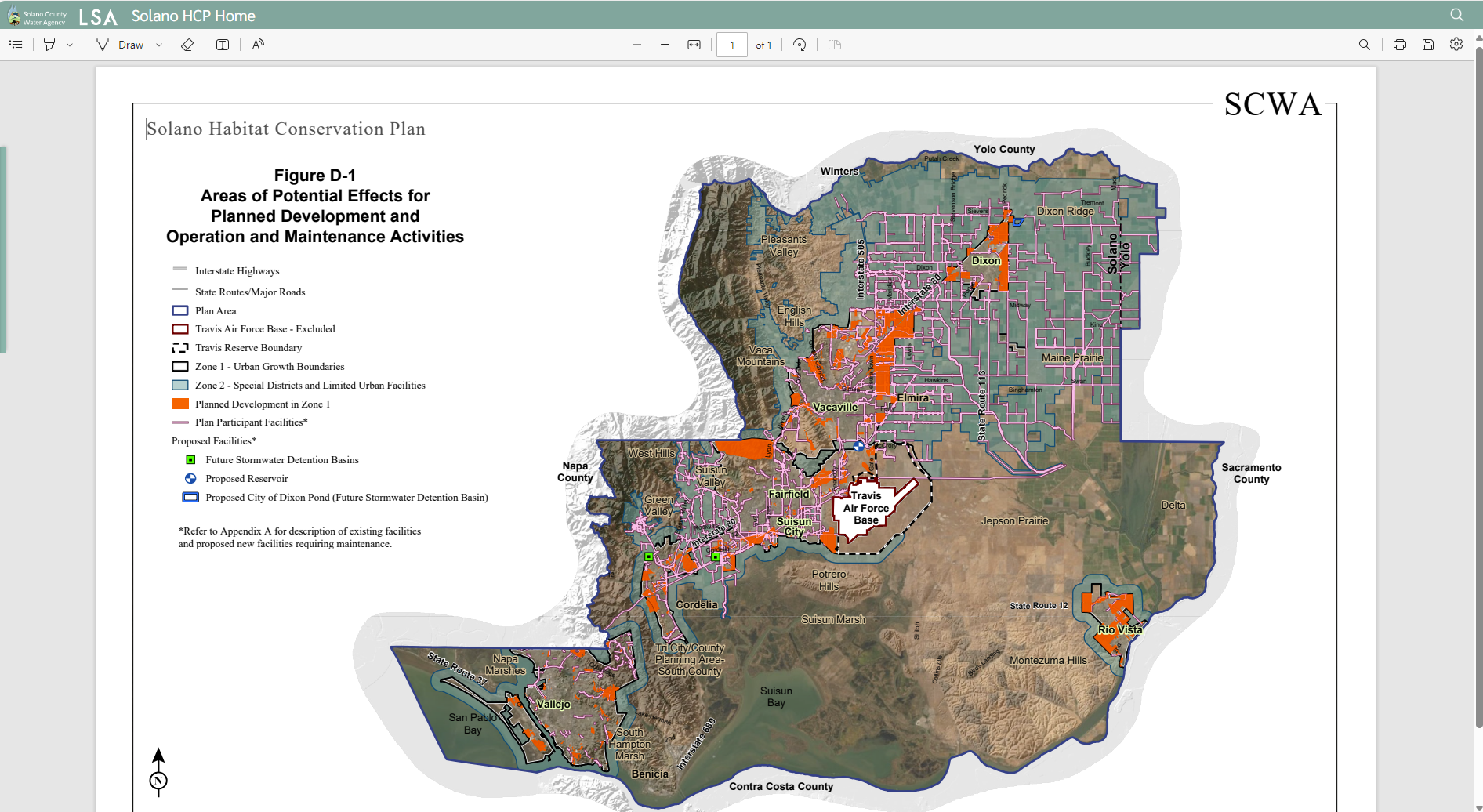The width and height of the screenshot is (1483, 812).
Task: Go to Solano HCP Home
Action: [194, 16]
